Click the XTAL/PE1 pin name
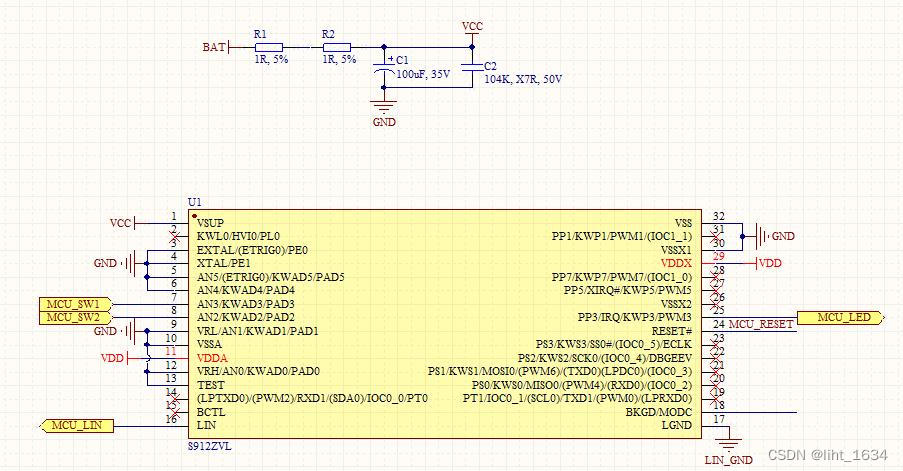This screenshot has height=471, width=903. click(223, 263)
